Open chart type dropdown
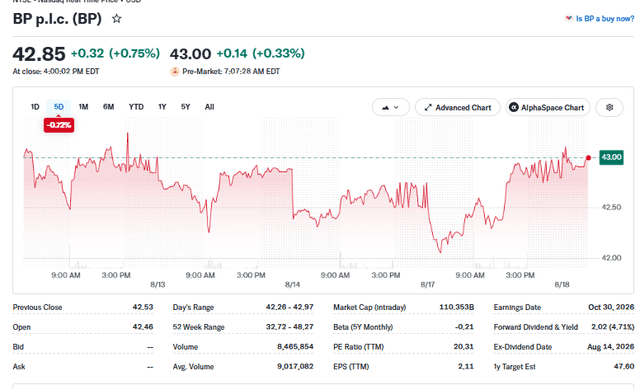Screen dimensions: 640x389 pos(390,107)
